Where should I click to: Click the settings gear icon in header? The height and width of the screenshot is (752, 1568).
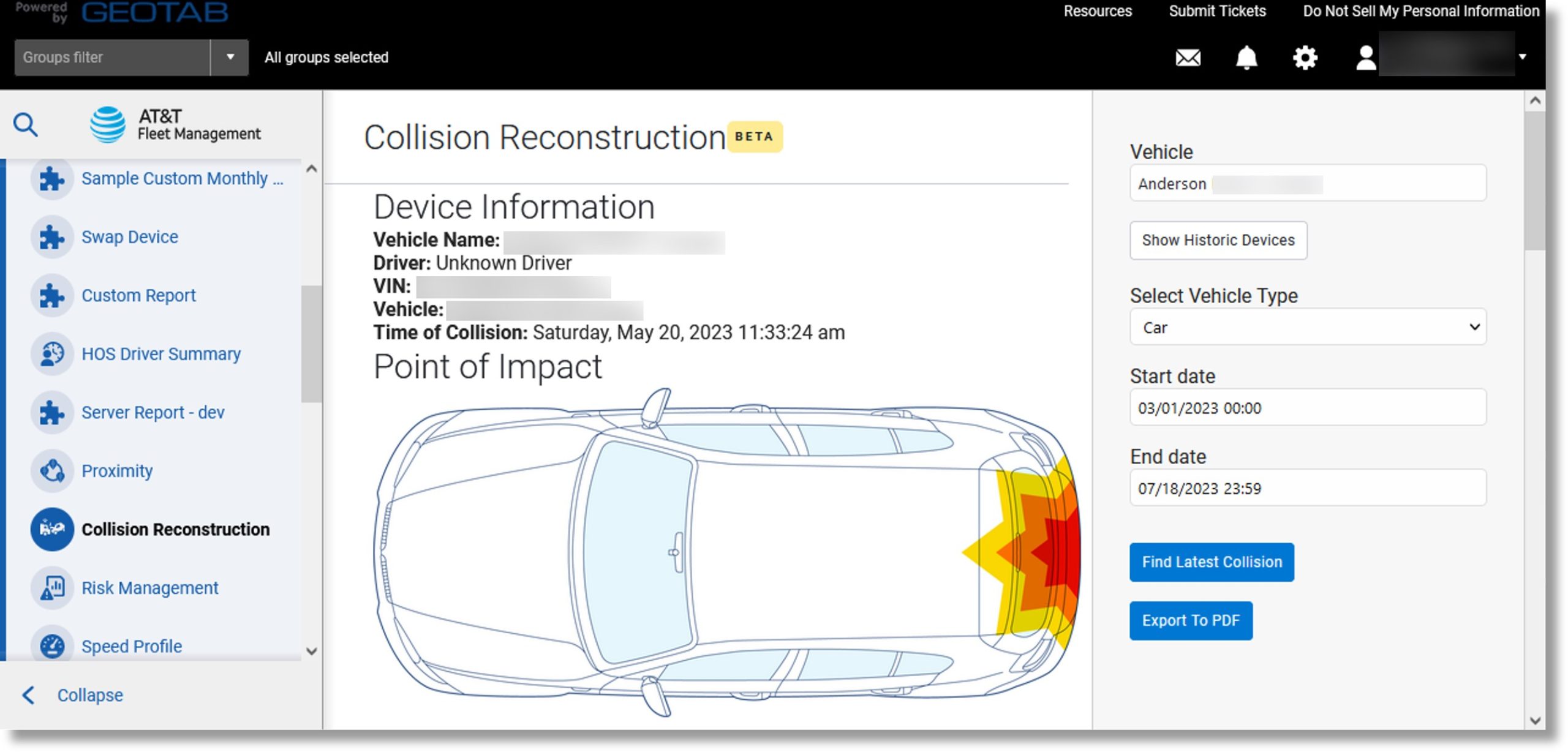[x=1305, y=57]
